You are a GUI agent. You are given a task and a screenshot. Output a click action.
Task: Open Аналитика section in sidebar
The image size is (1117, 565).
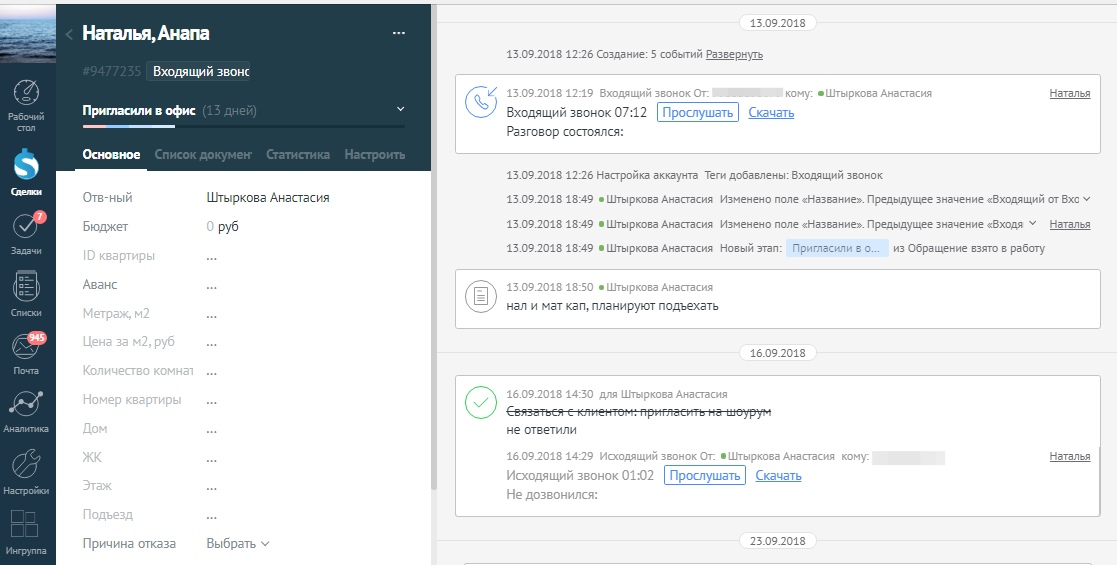[27, 412]
